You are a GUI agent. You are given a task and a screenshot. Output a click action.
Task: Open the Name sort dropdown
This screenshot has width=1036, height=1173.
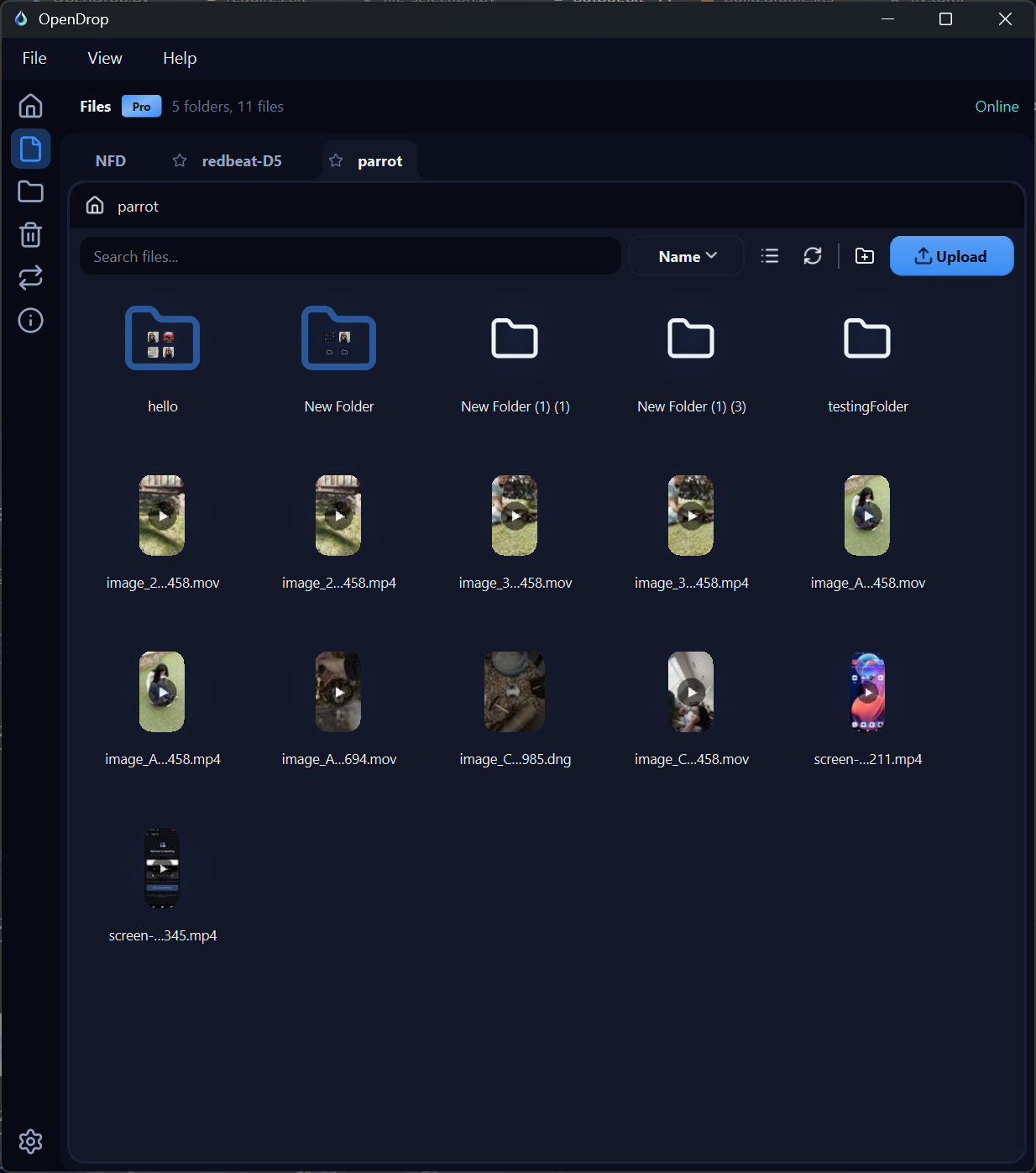687,256
